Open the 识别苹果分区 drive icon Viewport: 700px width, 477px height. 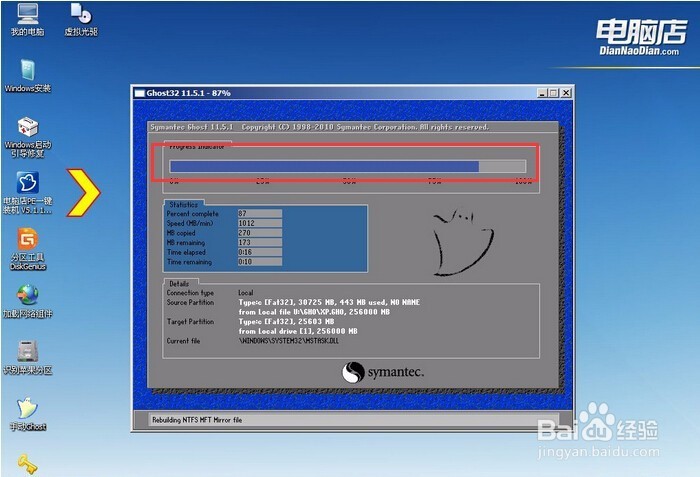click(x=28, y=357)
